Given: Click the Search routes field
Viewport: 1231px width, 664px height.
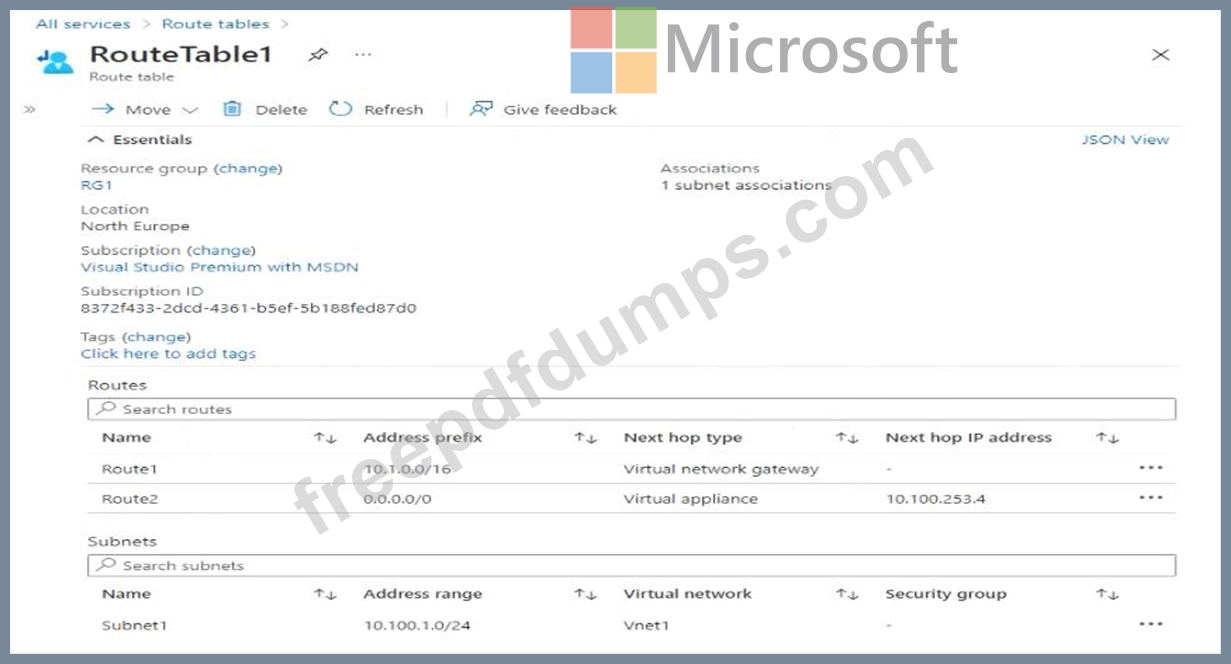Looking at the screenshot, I should tap(630, 409).
